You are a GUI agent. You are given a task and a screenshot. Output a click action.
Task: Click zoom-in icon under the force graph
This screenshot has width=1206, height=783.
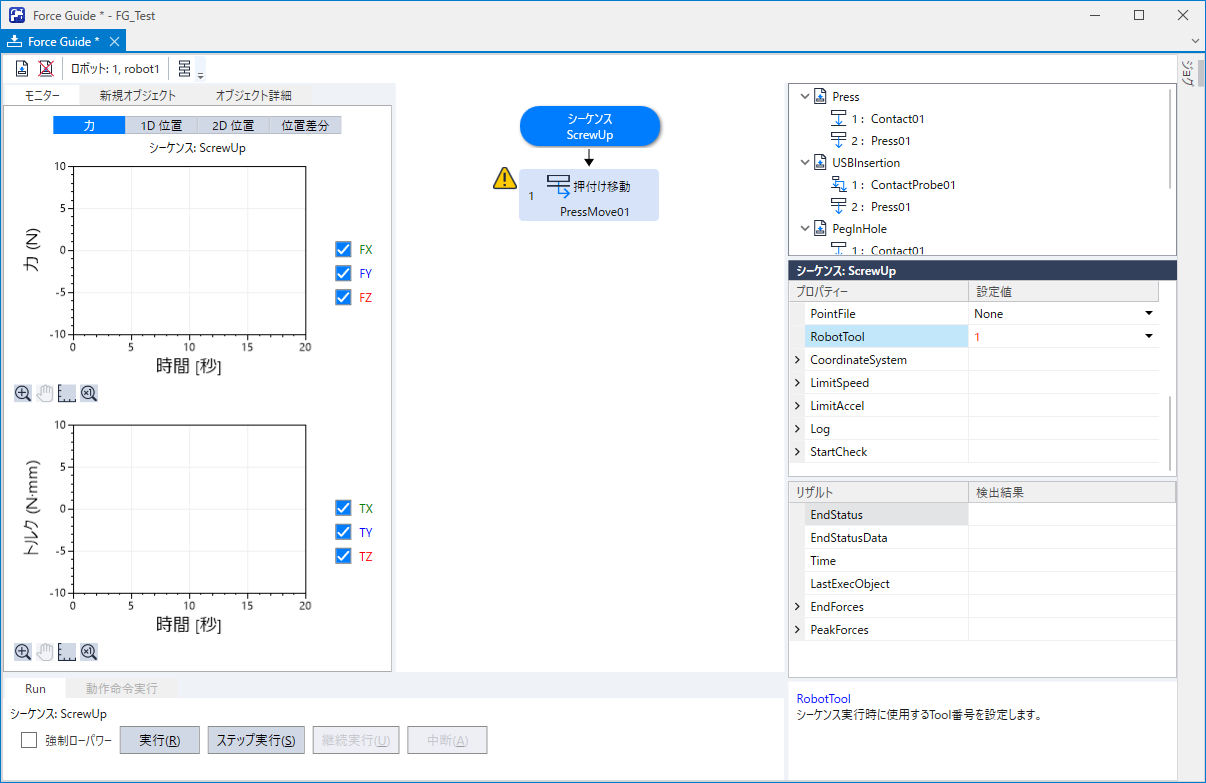[23, 394]
